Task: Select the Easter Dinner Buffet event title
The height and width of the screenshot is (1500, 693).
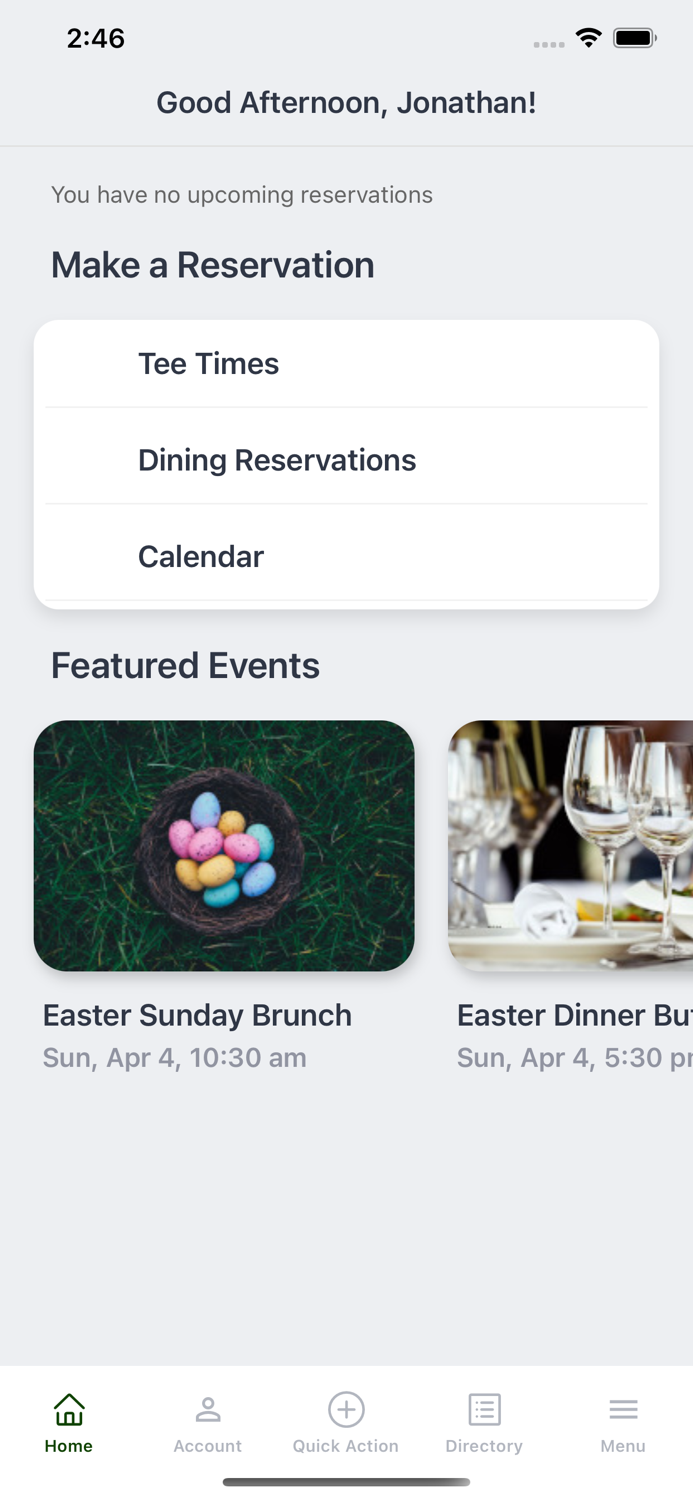Action: point(574,1015)
